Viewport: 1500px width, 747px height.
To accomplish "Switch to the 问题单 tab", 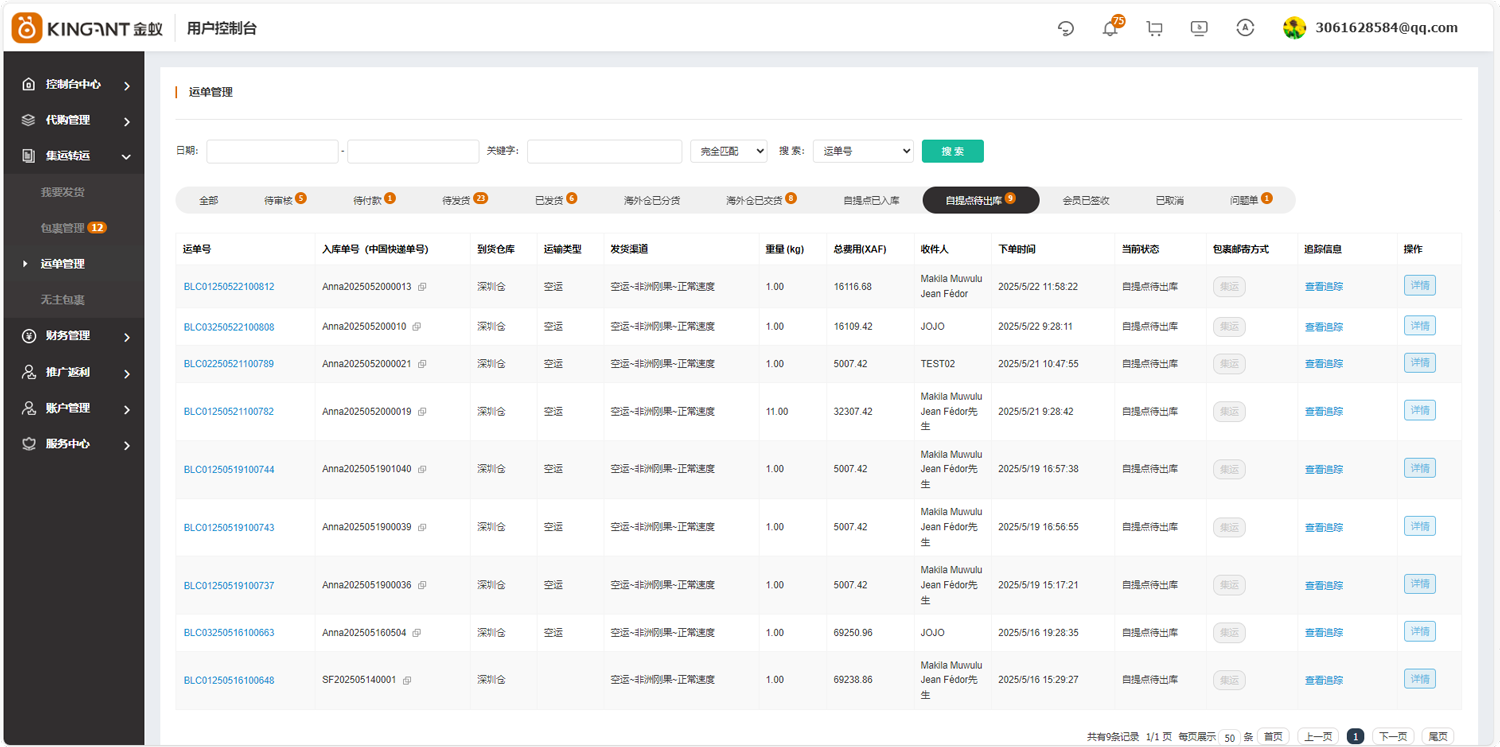I will coord(1250,200).
